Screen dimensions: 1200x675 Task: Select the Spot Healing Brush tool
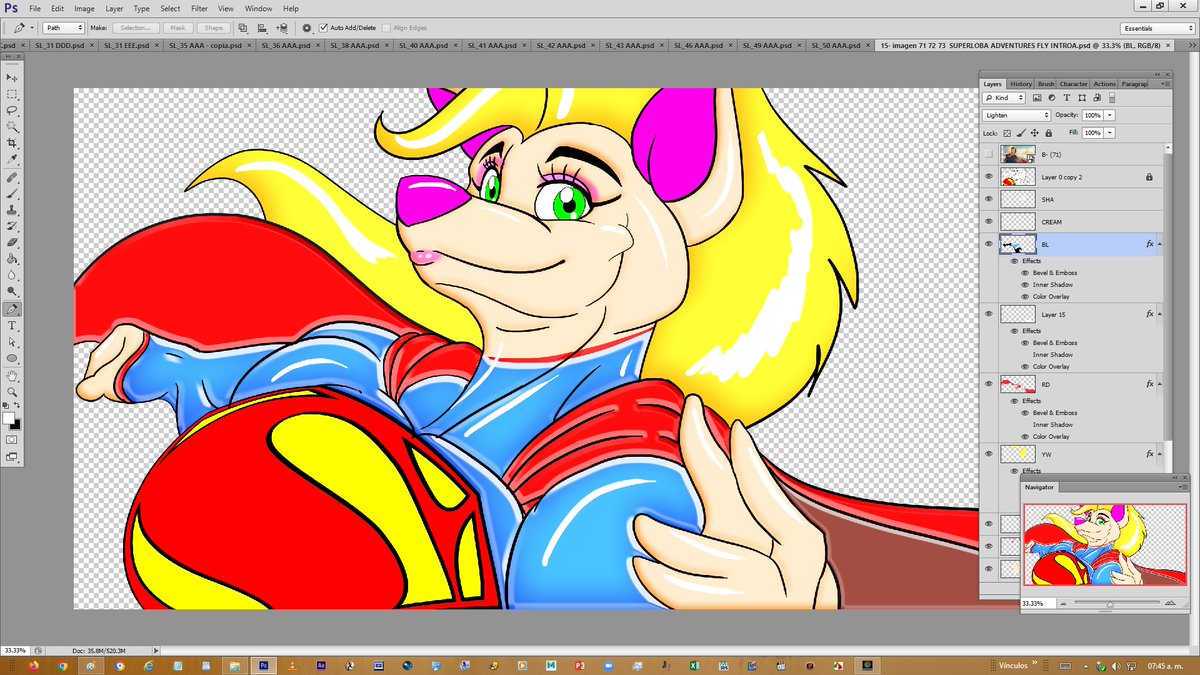pyautogui.click(x=12, y=178)
